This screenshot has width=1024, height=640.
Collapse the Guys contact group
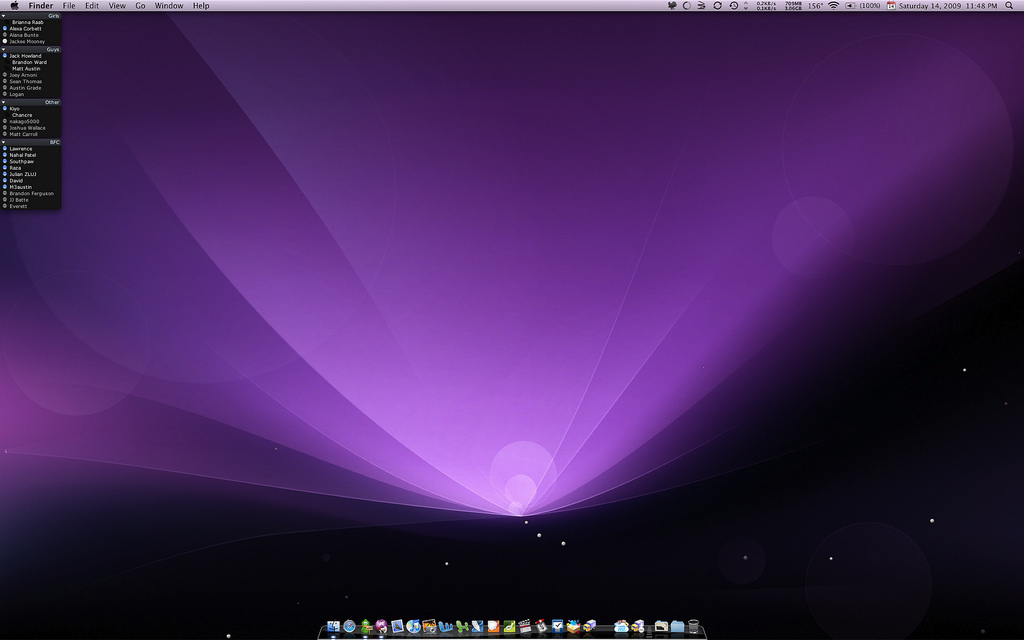click(x=4, y=49)
